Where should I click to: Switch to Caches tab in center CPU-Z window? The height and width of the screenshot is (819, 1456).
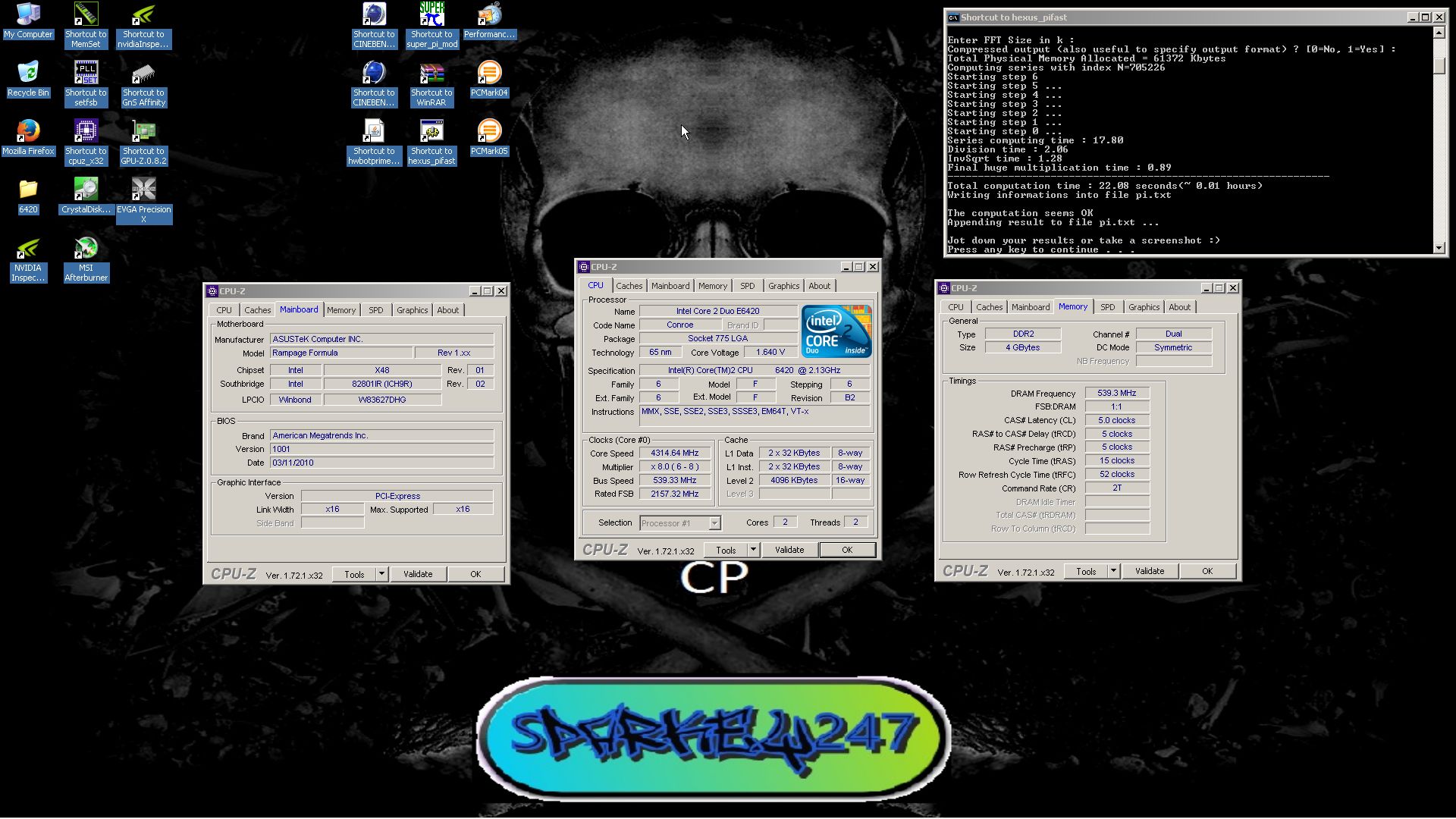[x=629, y=286]
